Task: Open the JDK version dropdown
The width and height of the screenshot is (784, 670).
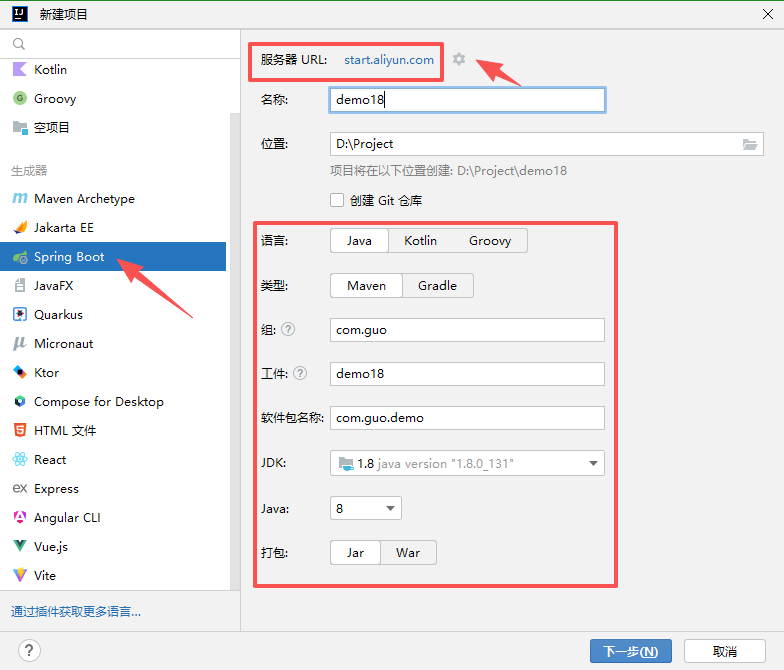Action: [x=467, y=463]
